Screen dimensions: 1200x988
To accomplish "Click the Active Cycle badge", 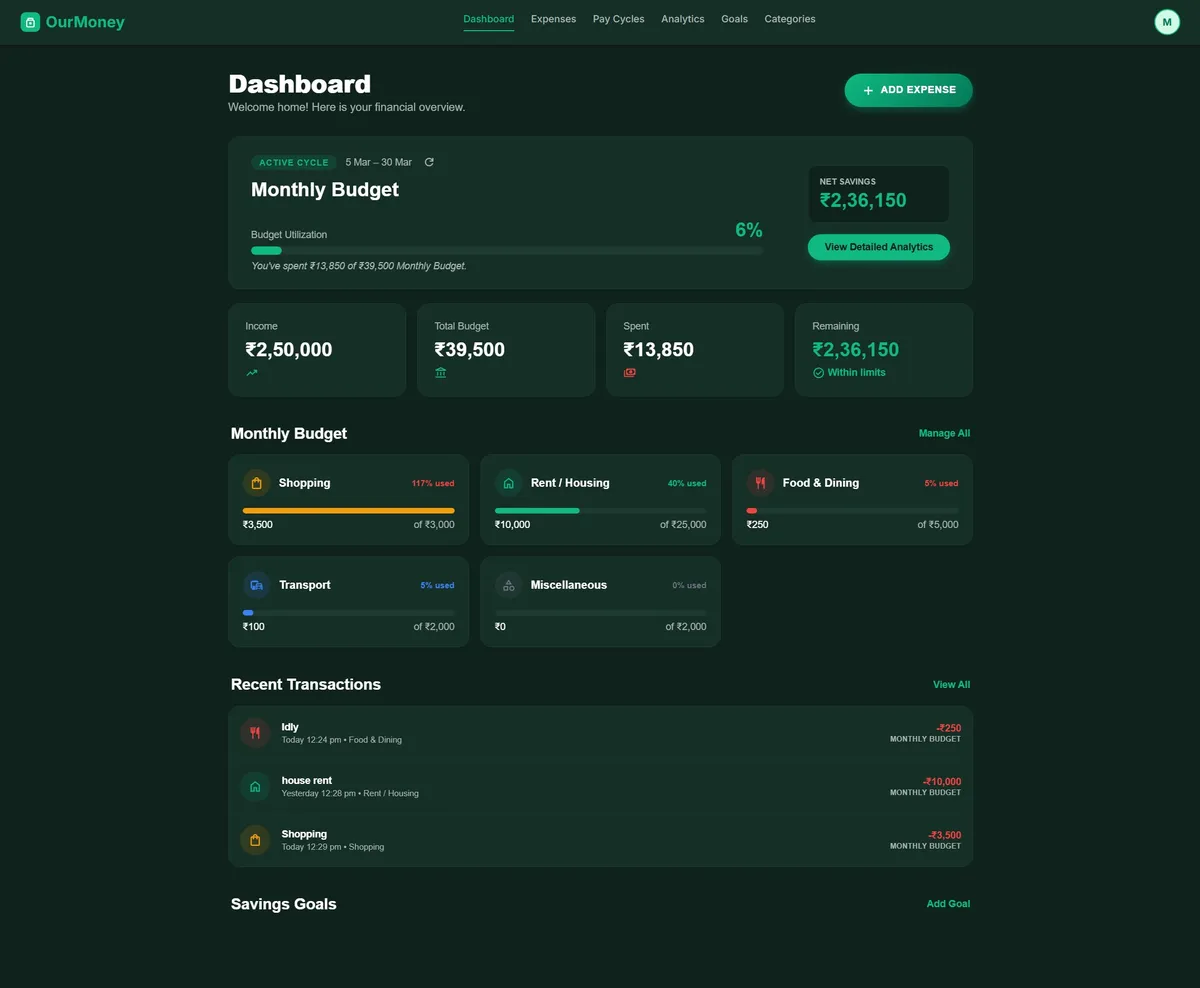I will (292, 162).
